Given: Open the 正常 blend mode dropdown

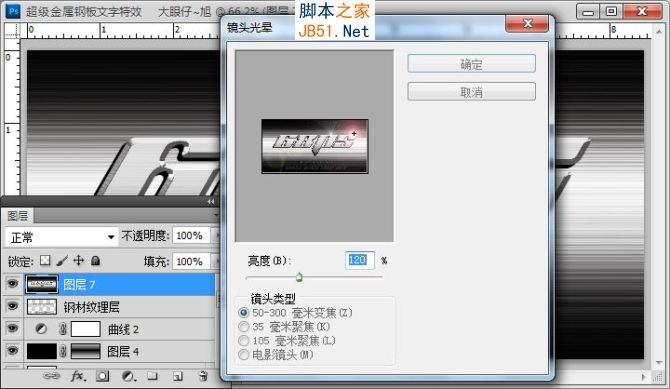Looking at the screenshot, I should pyautogui.click(x=62, y=237).
